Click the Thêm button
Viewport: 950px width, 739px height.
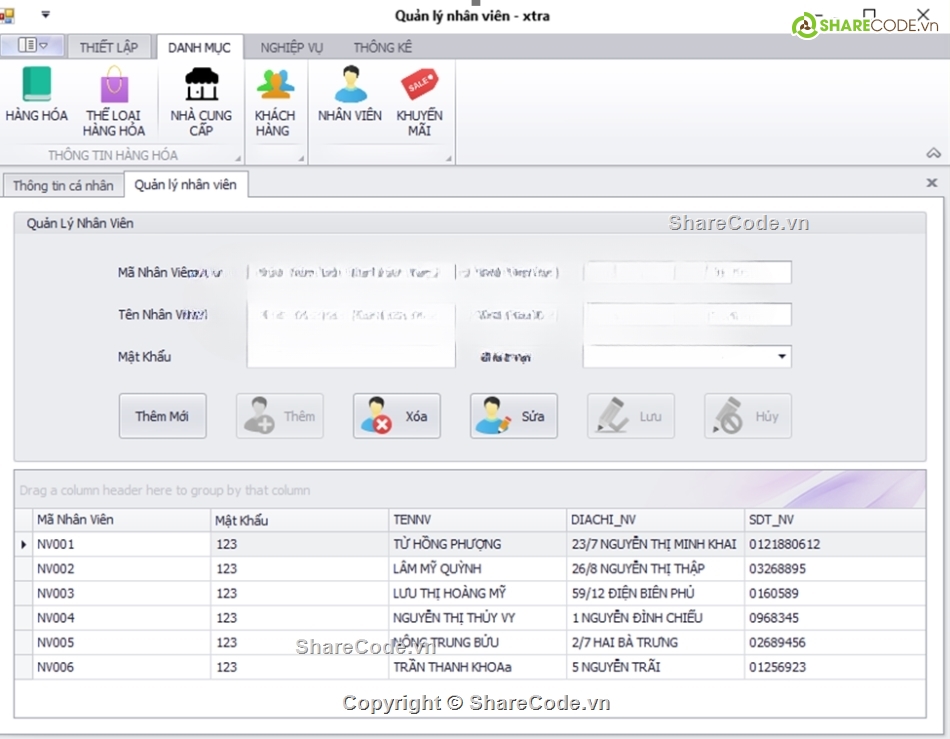[279, 416]
